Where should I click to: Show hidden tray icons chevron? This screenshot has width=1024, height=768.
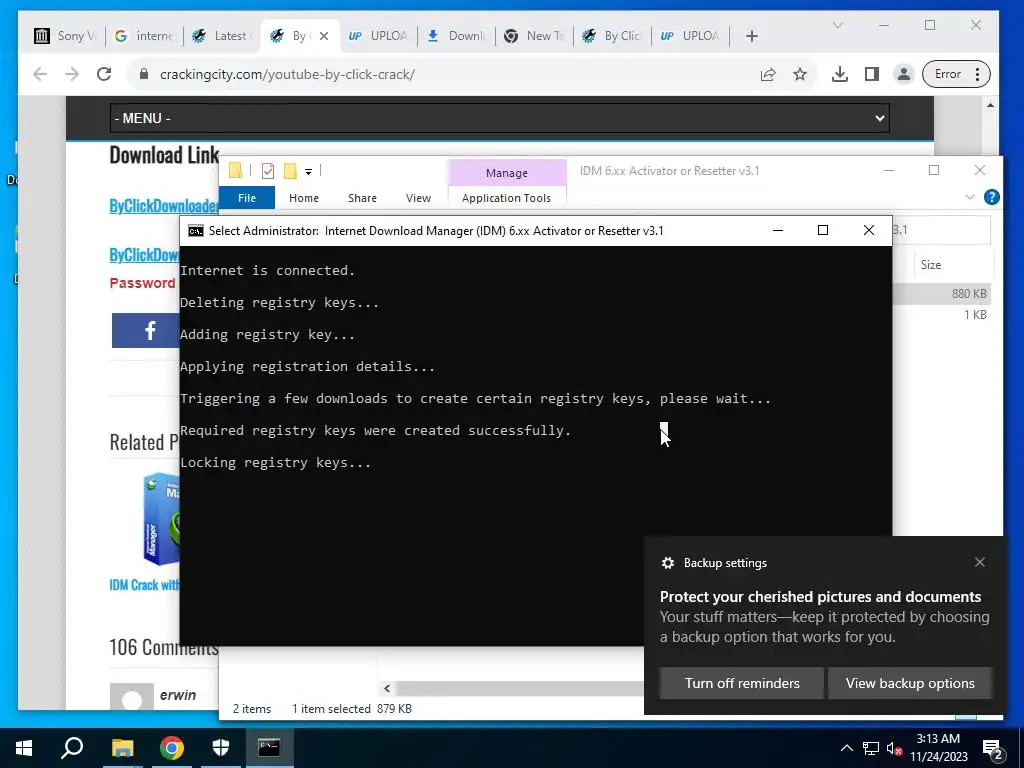click(x=846, y=748)
